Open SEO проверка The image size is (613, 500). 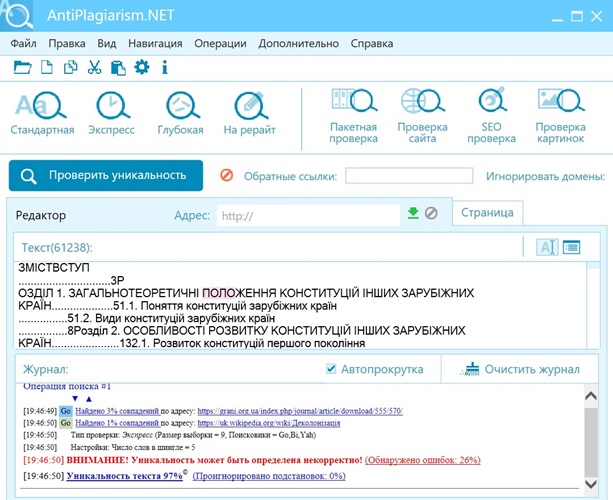pyautogui.click(x=491, y=116)
